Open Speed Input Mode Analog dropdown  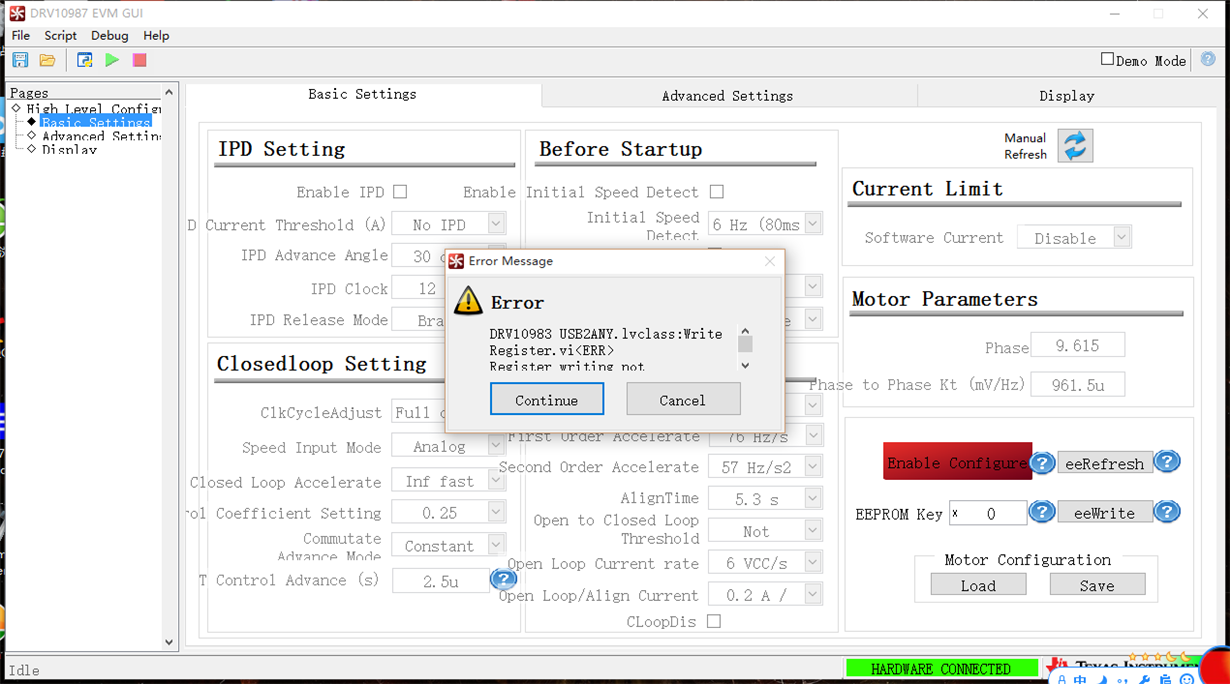496,446
